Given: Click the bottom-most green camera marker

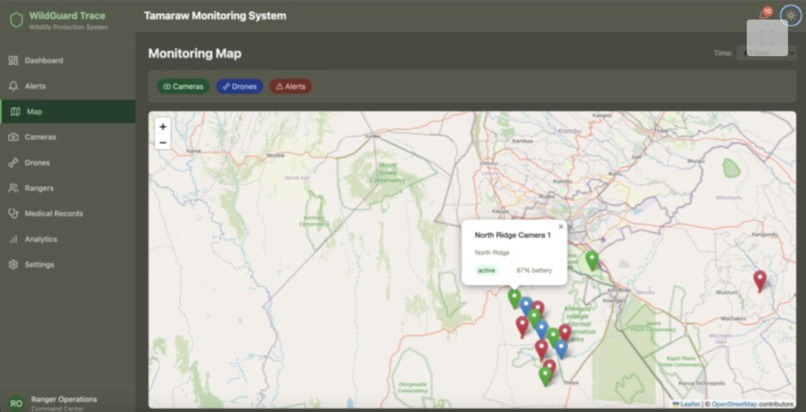Looking at the screenshot, I should [x=545, y=377].
